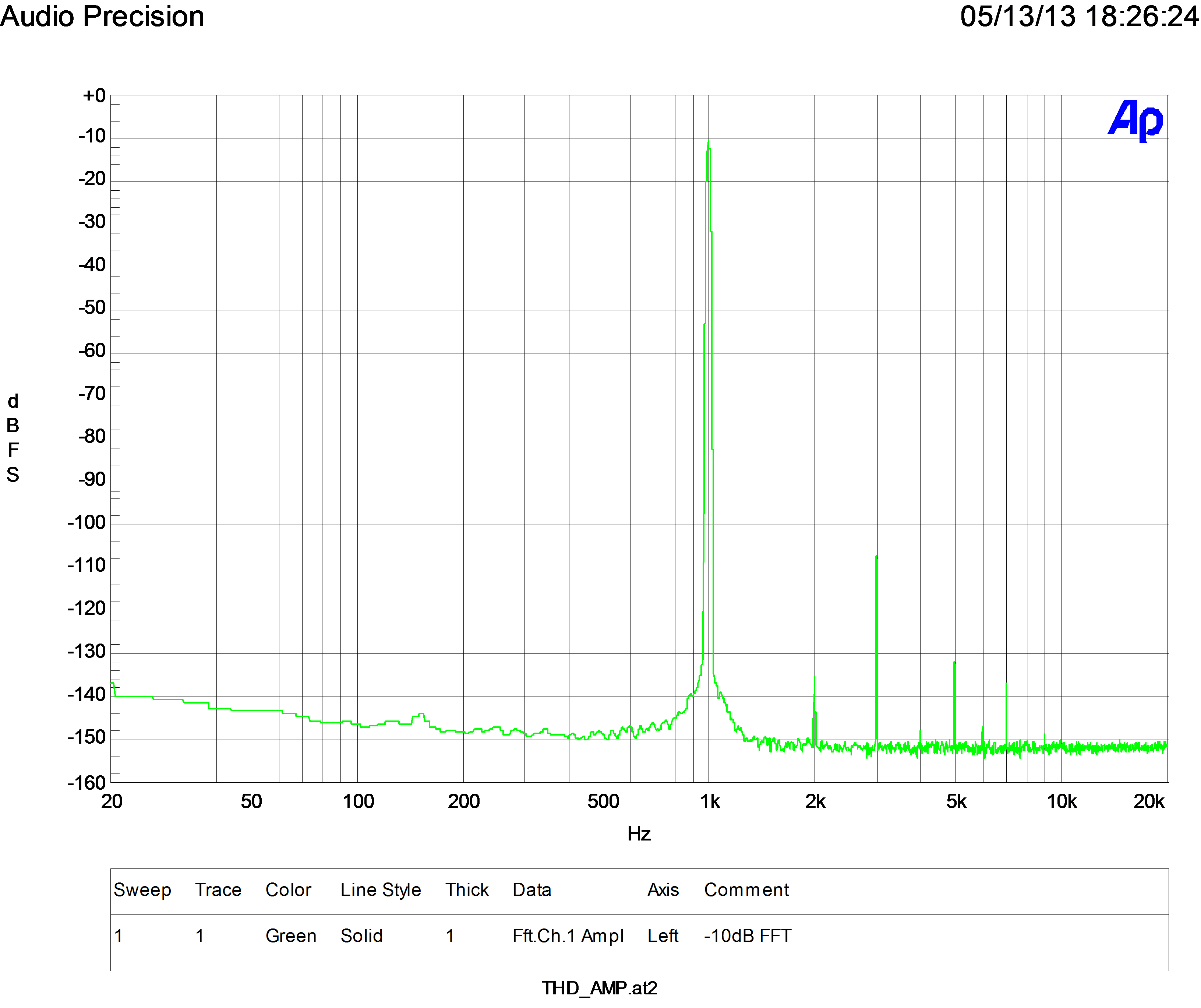Click the Line Style column header
Image resolution: width=1201 pixels, height=1008 pixels.
(x=380, y=890)
